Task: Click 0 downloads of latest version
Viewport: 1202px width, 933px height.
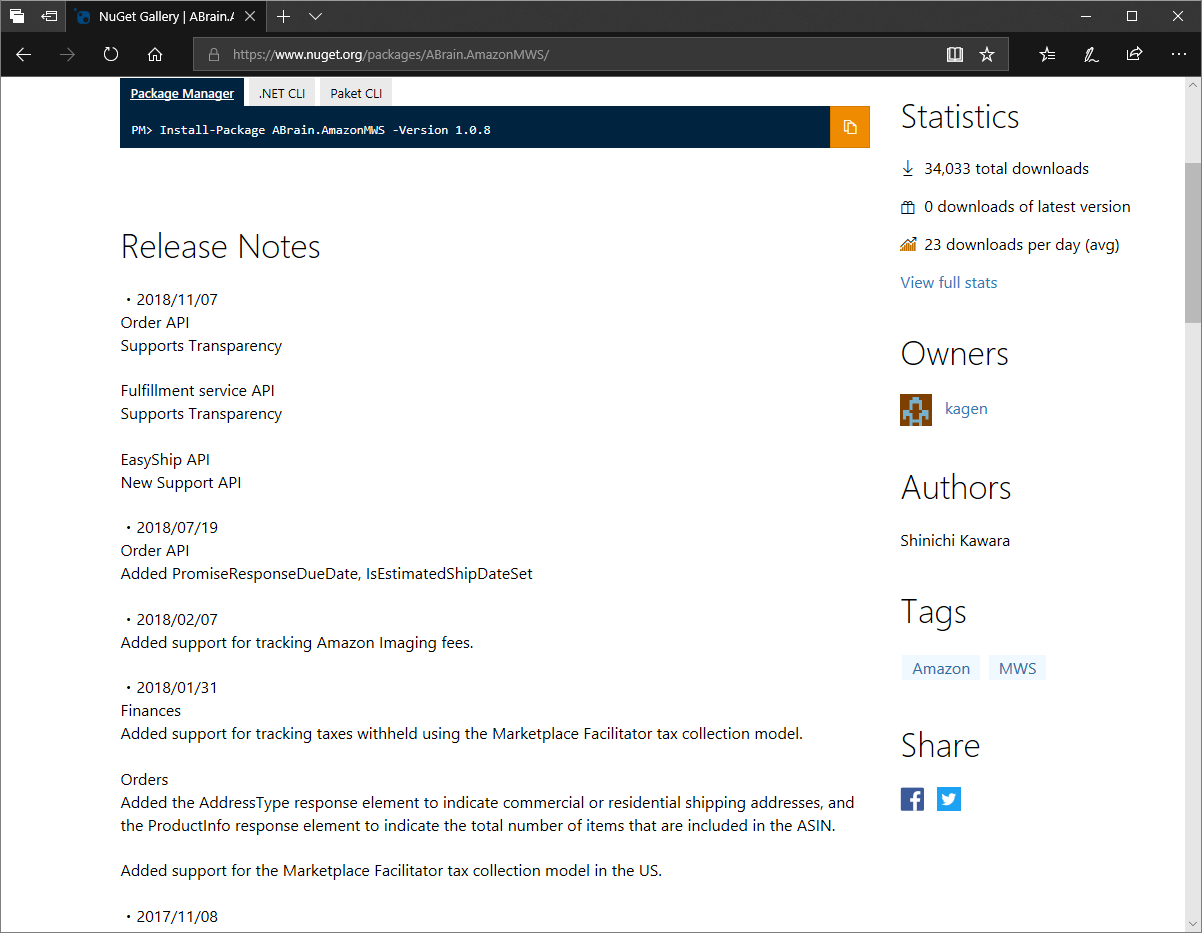Action: (x=1027, y=207)
